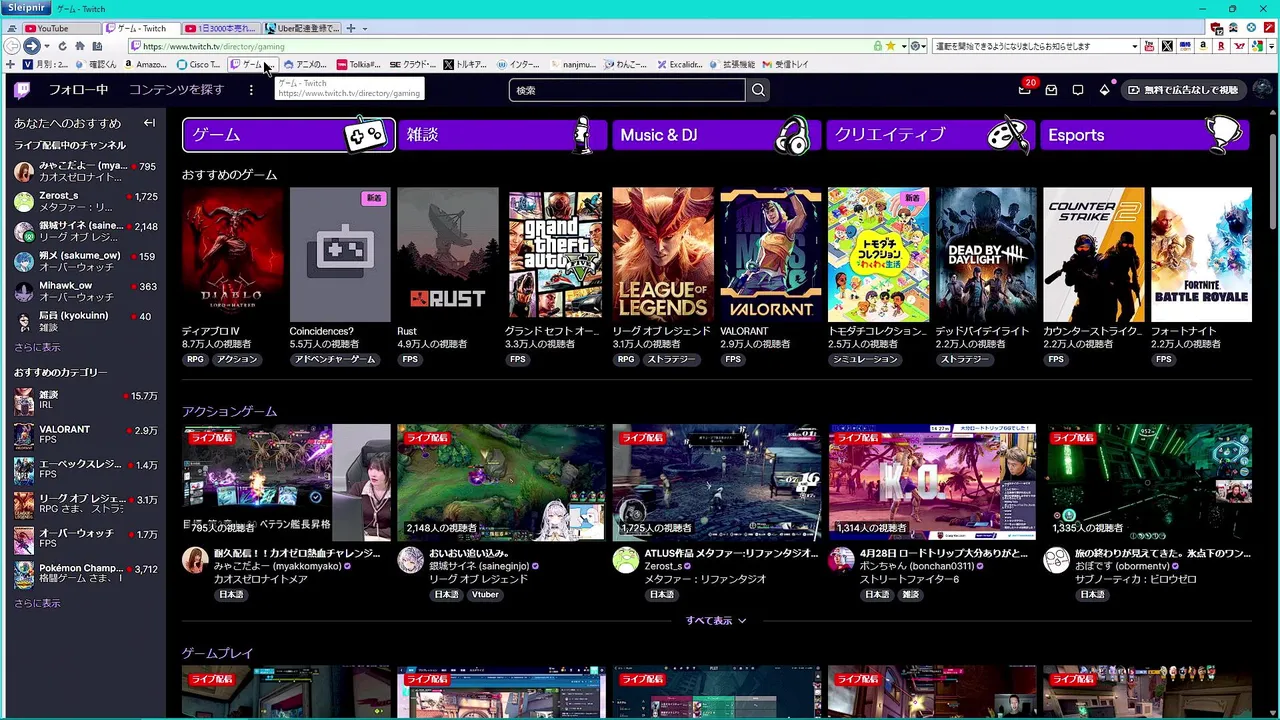1280x720 pixels.
Task: Open the Bits crown icon
Action: 1104,90
